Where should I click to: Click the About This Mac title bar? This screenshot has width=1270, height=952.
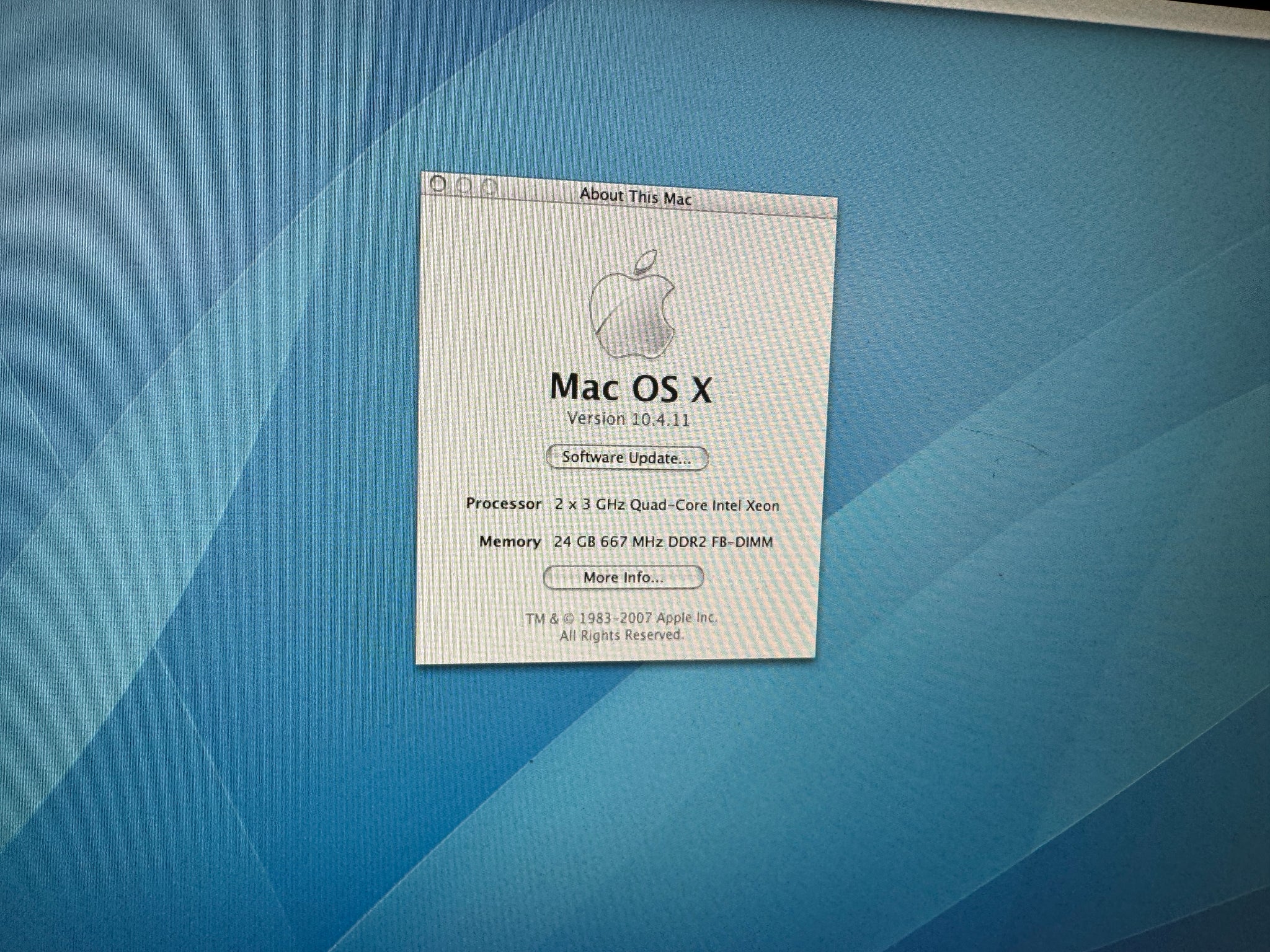[629, 195]
